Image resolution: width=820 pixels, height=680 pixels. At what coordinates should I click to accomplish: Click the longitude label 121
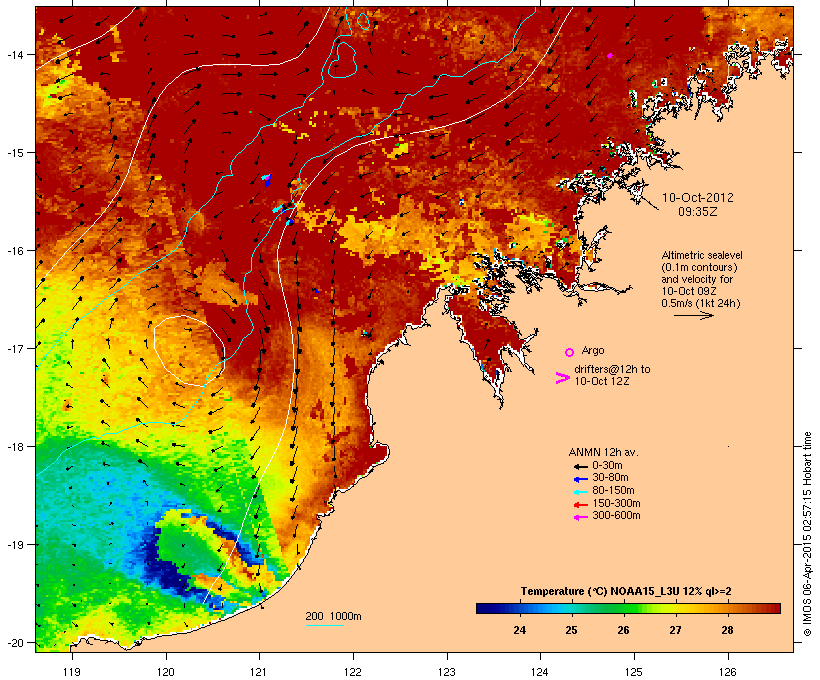point(259,672)
